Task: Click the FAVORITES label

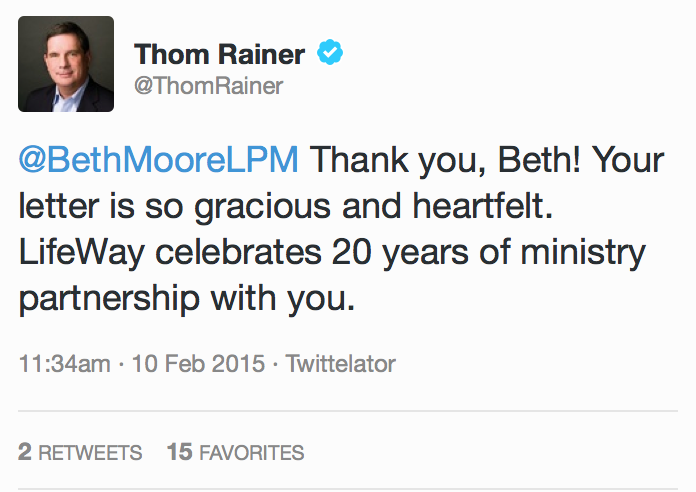Action: coord(252,453)
